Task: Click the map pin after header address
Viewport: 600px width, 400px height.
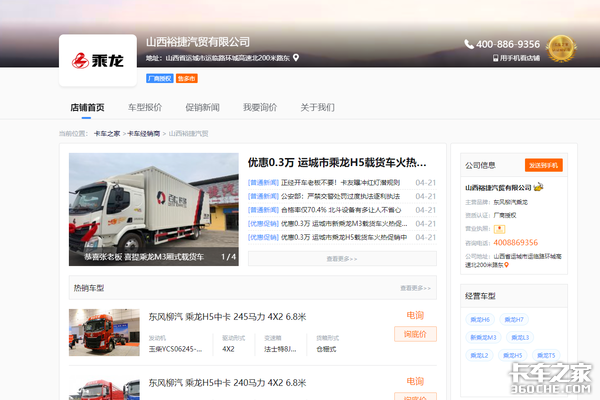Action: coord(296,58)
